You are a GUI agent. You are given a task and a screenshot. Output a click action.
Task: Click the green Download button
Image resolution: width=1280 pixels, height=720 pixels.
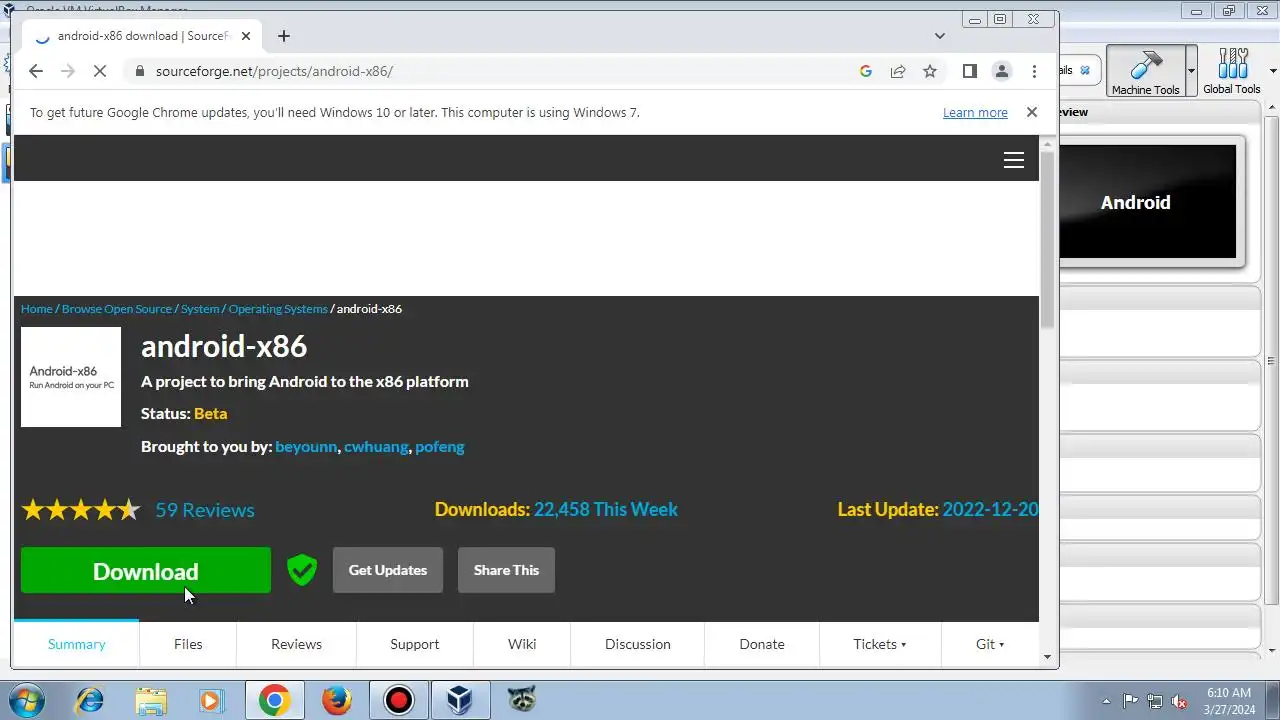[146, 570]
